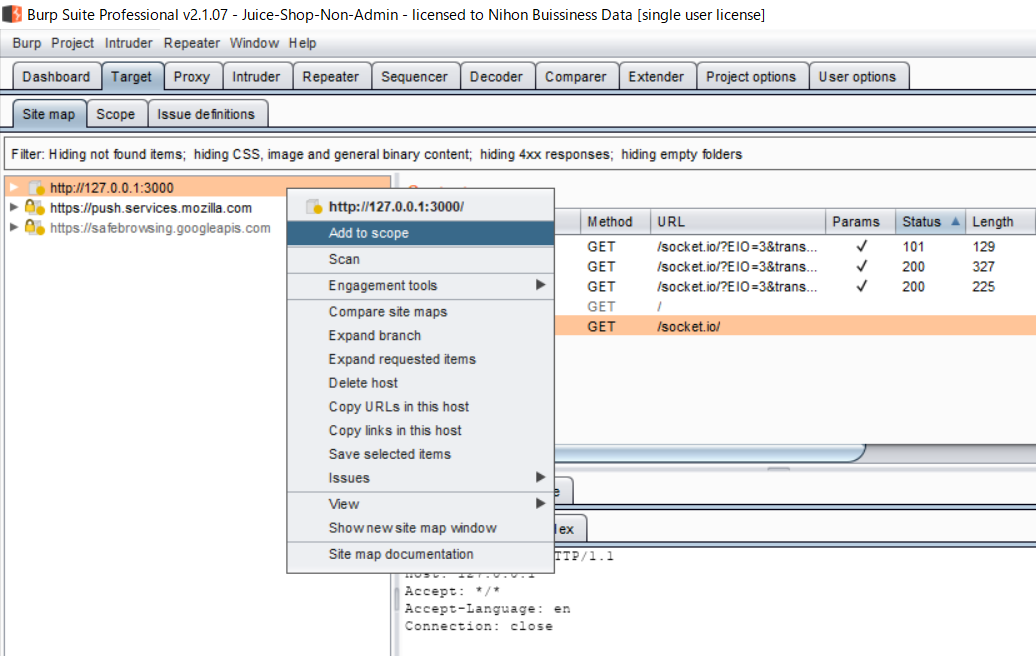Select Scan from the context menu
Screen dimensions: 1036x656
(420, 260)
